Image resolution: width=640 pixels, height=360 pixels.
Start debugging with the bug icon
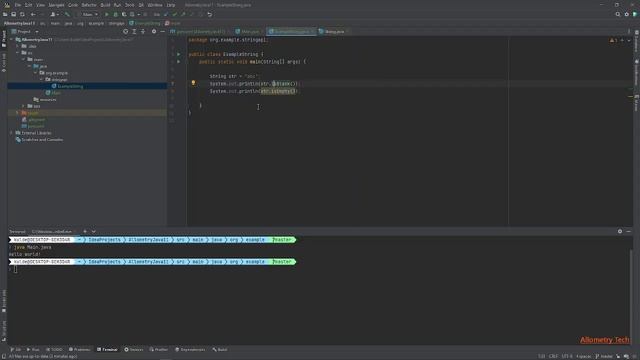coord(116,14)
